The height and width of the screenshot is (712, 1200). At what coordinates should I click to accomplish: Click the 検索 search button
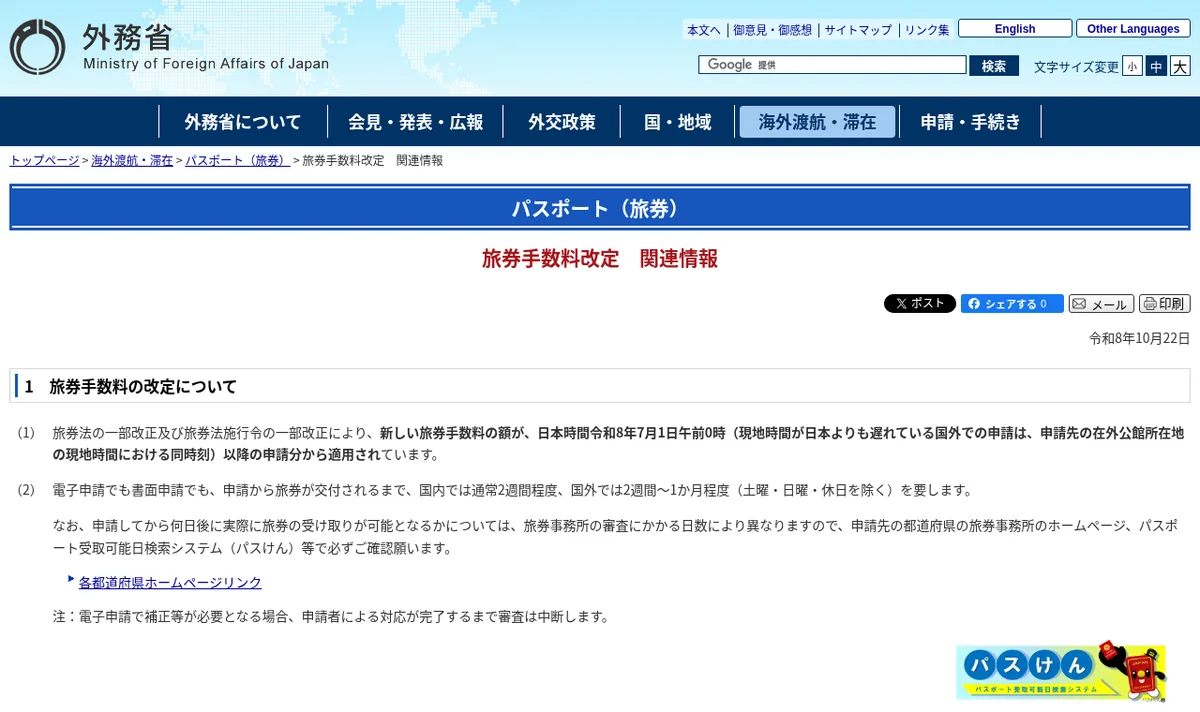(994, 66)
